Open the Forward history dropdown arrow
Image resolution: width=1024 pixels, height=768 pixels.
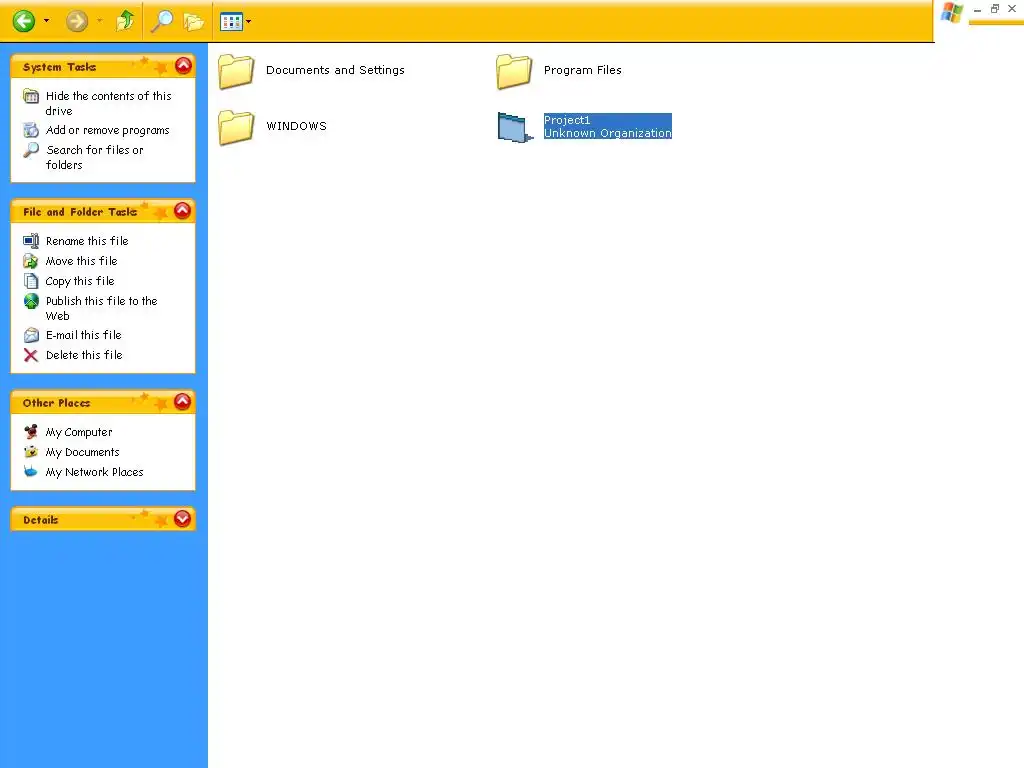(x=99, y=21)
